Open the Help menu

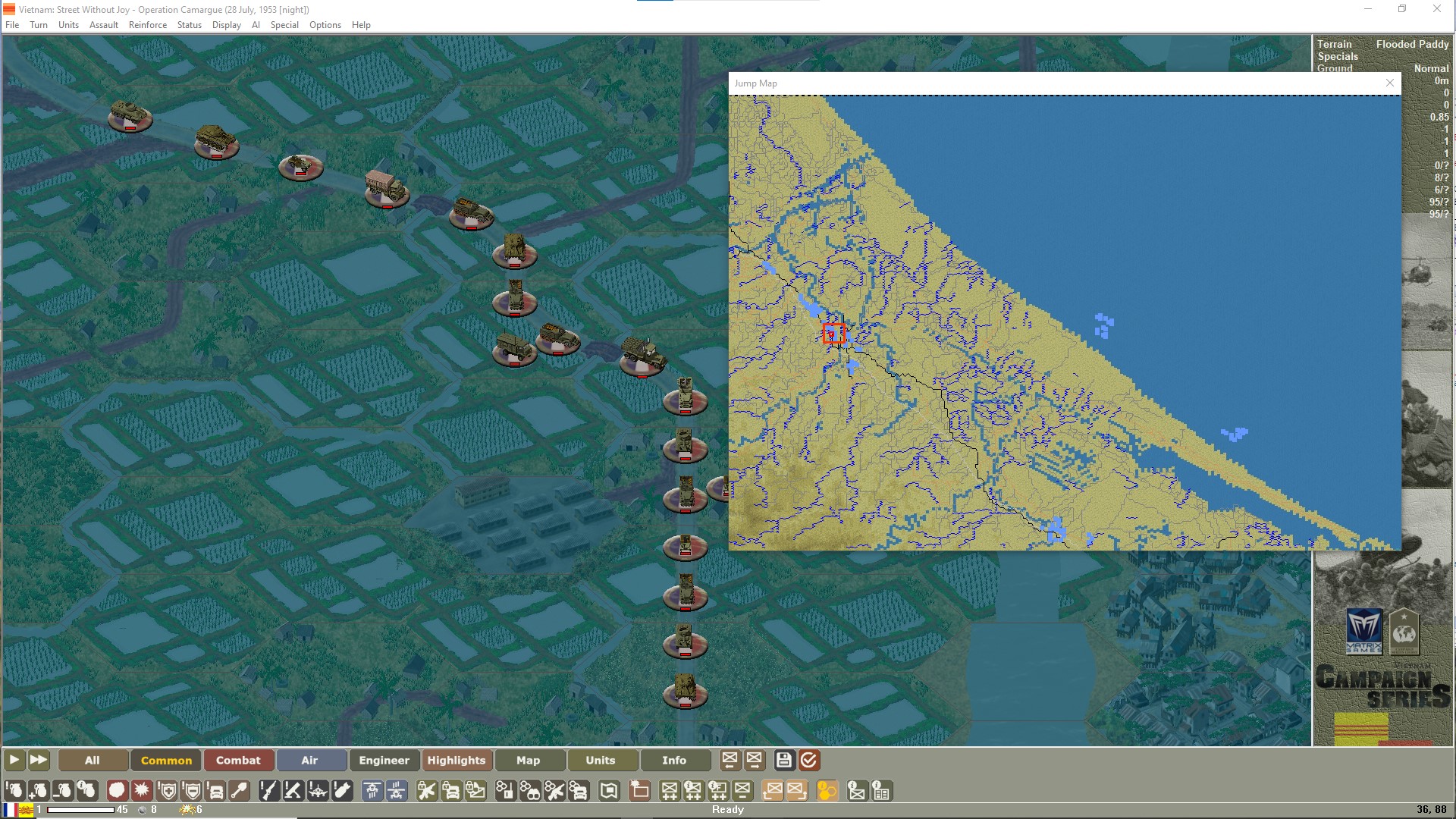[x=361, y=25]
